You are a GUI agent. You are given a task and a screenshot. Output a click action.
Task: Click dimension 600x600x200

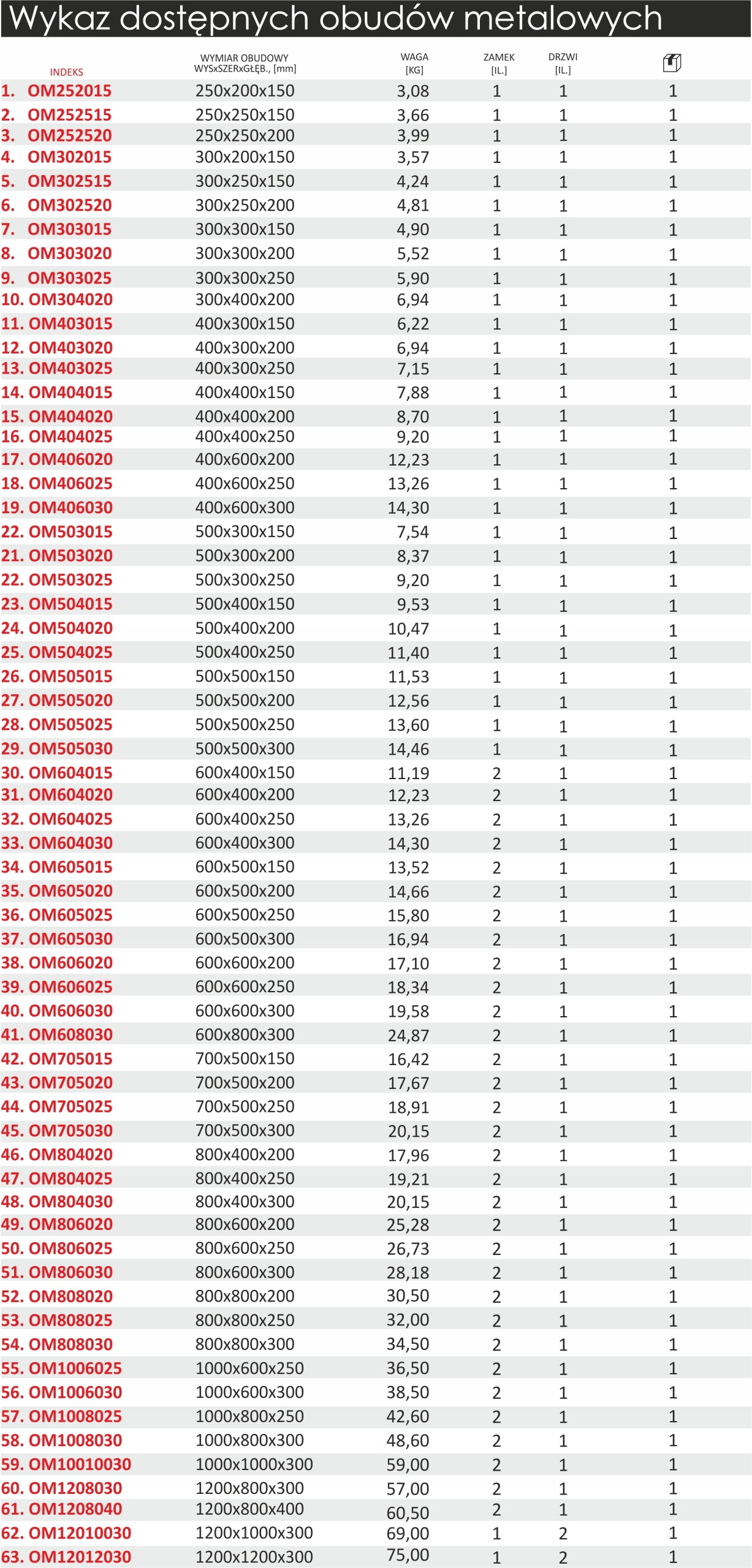coord(245,963)
